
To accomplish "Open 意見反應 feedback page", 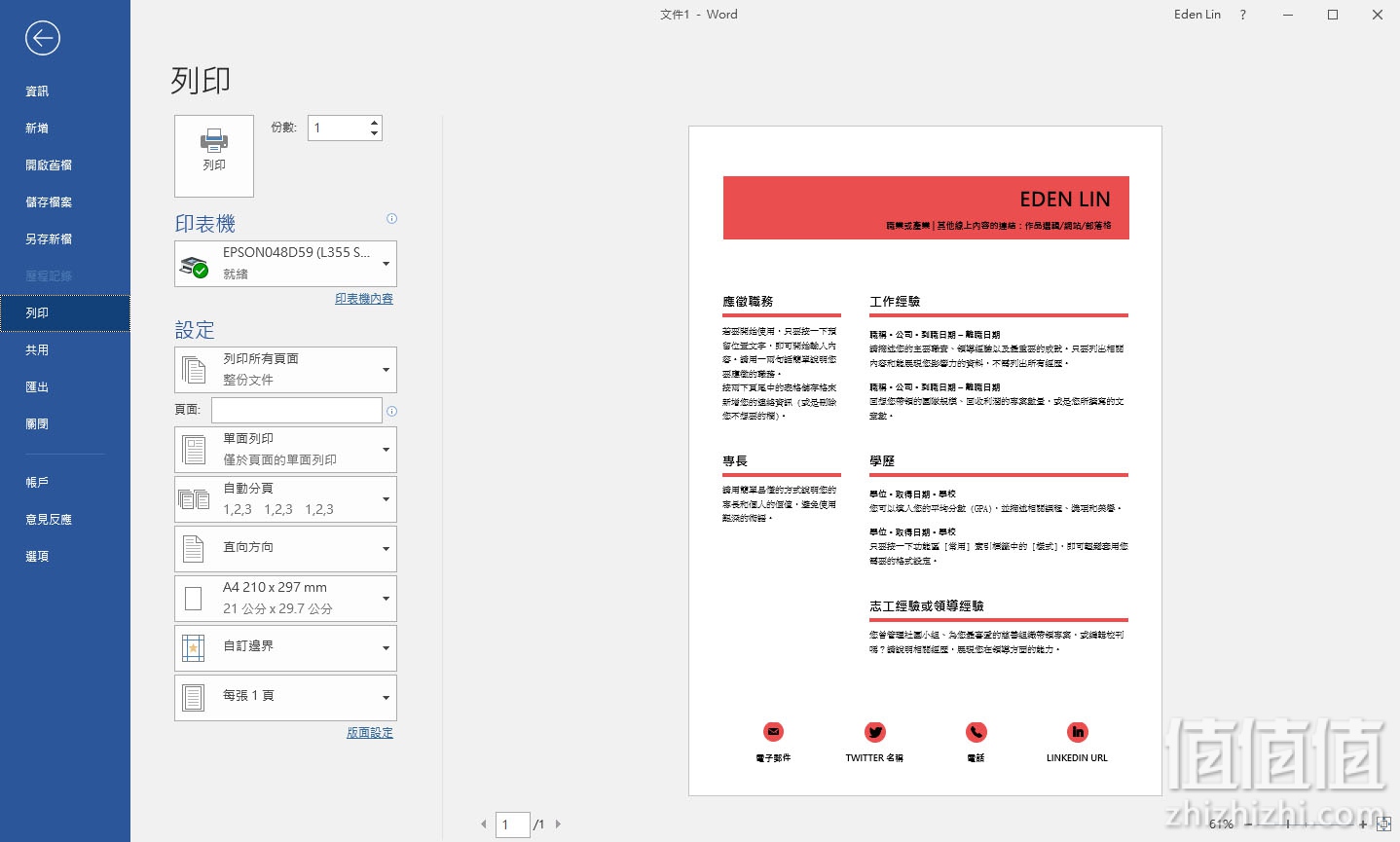I will 65,520.
